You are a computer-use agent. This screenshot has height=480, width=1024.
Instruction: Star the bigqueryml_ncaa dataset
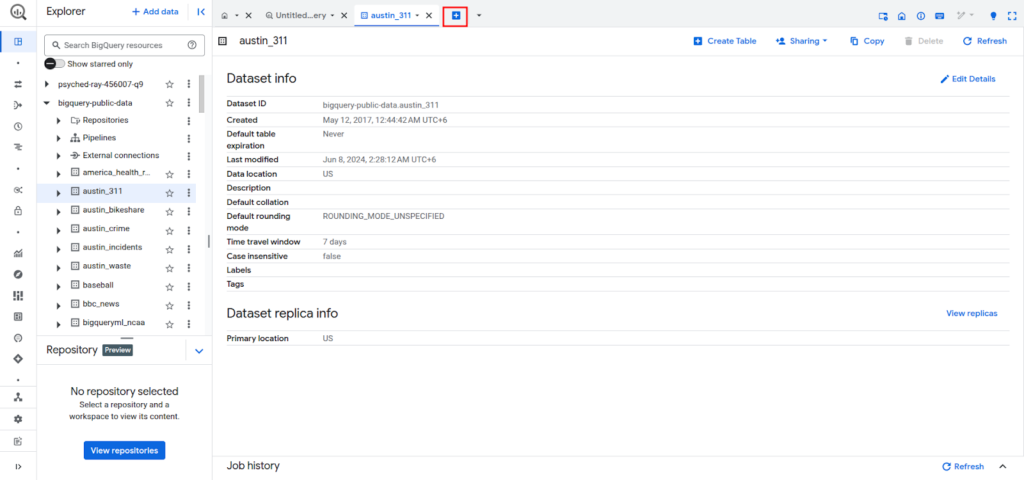(x=170, y=324)
